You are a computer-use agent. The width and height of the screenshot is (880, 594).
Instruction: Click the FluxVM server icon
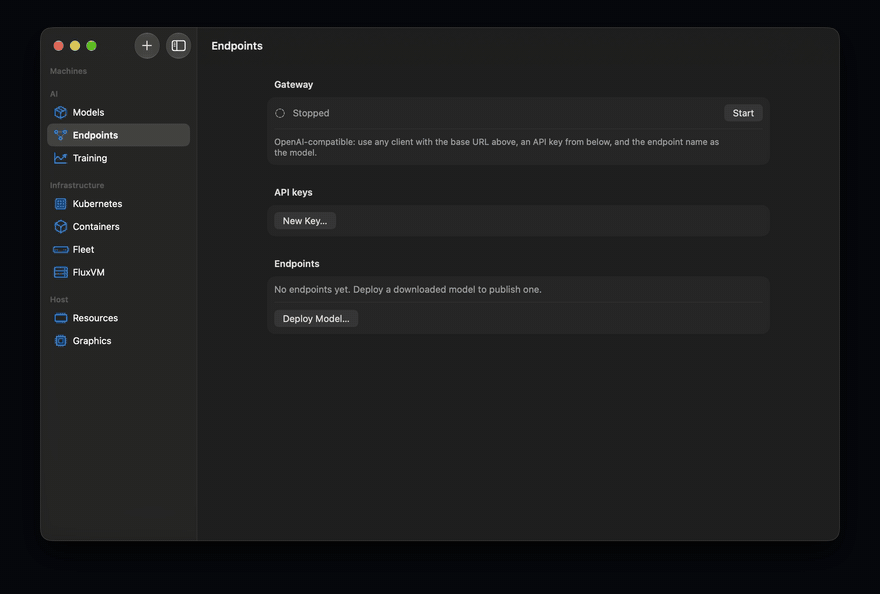point(60,272)
